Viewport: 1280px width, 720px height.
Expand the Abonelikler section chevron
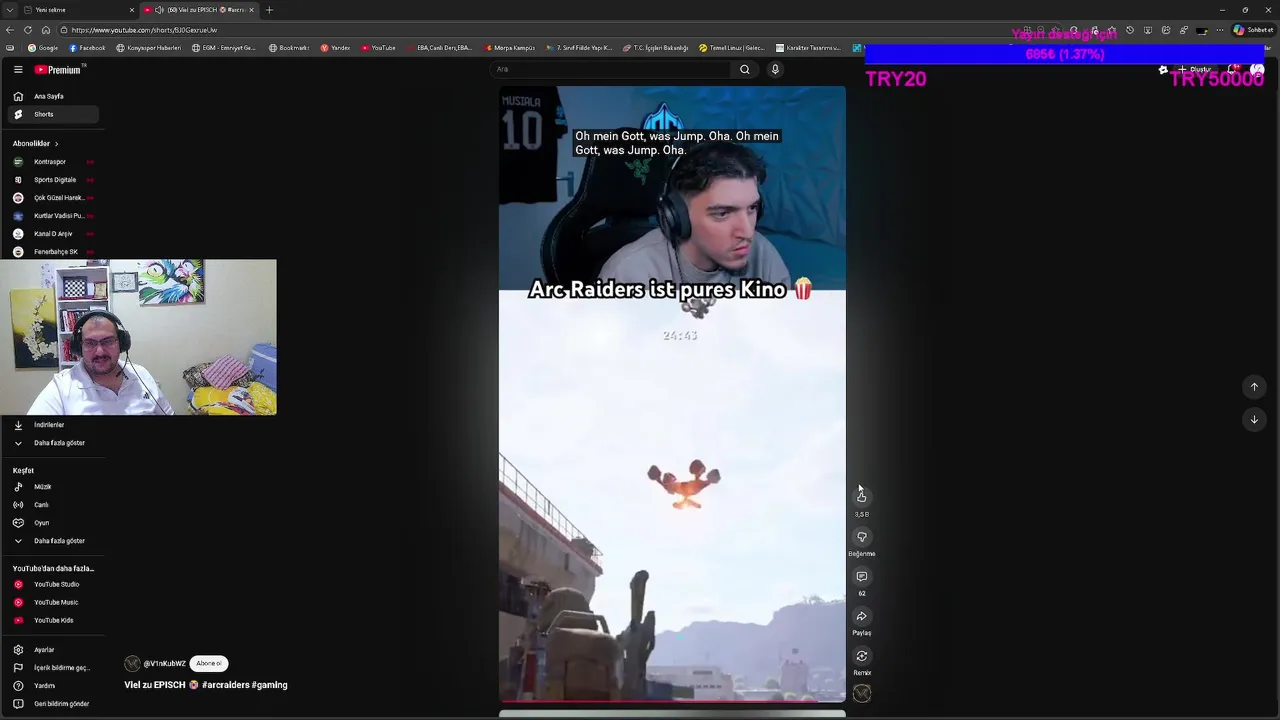[56, 144]
